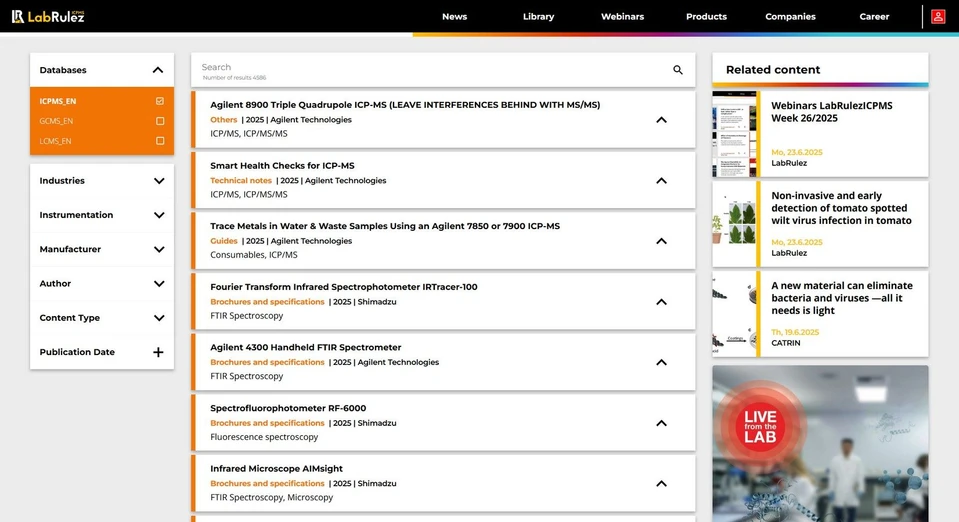Click 'FTIR Spectroscopy, Microscopy' tag text
Image resolution: width=959 pixels, height=522 pixels.
[x=272, y=498]
